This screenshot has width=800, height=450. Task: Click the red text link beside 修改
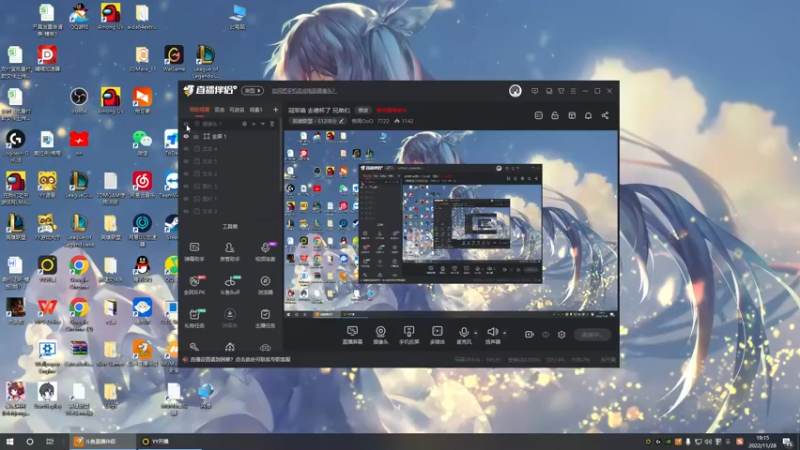pos(391,110)
